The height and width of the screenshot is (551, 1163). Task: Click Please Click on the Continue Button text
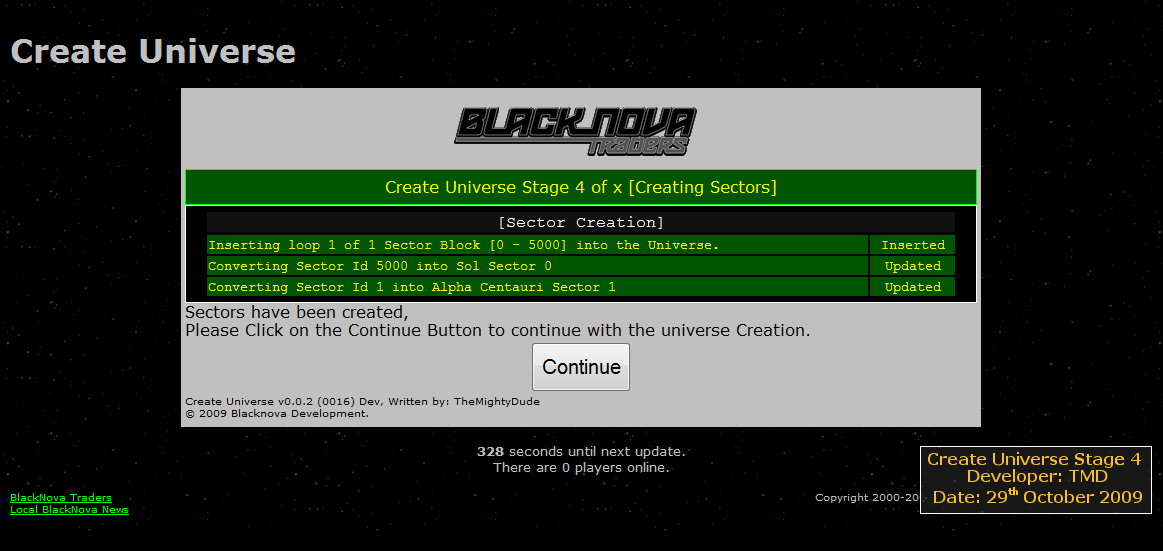498,330
